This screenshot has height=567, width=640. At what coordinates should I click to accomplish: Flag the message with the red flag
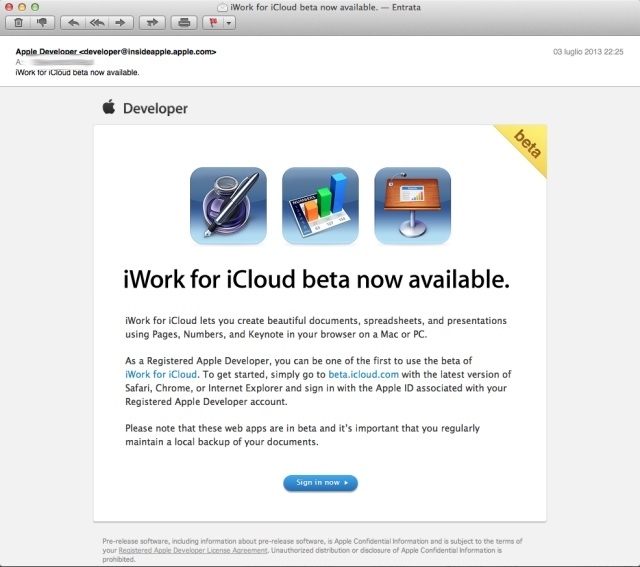click(213, 22)
